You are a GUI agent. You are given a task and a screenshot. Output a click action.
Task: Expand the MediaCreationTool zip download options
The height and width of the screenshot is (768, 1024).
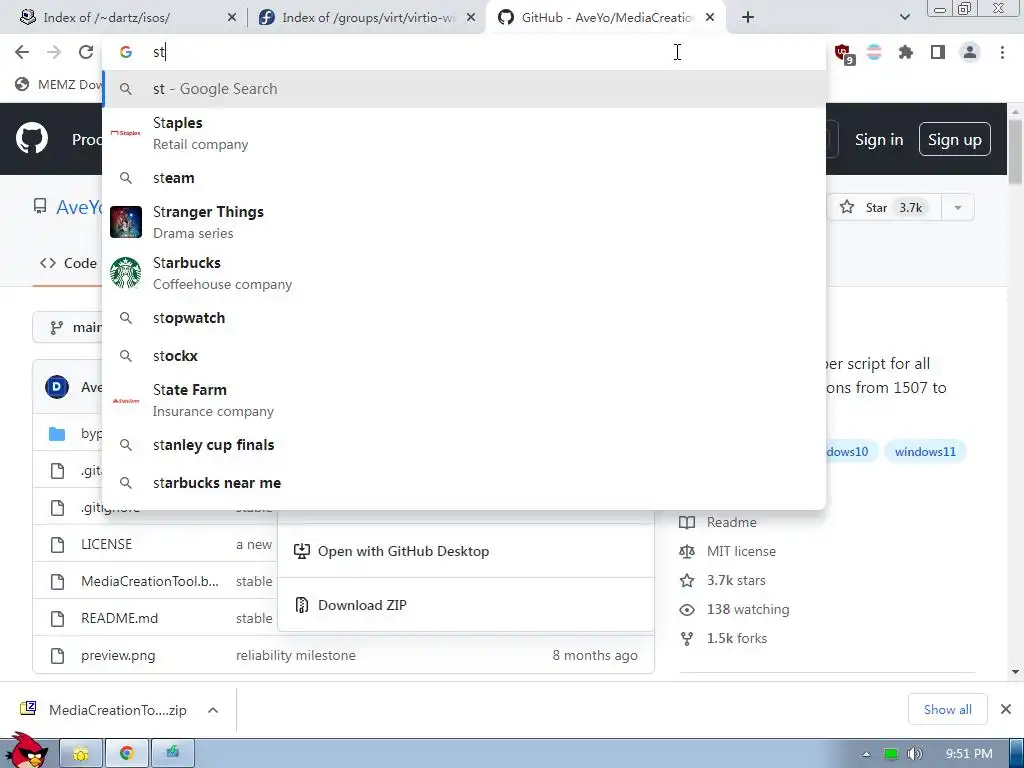pyautogui.click(x=213, y=710)
